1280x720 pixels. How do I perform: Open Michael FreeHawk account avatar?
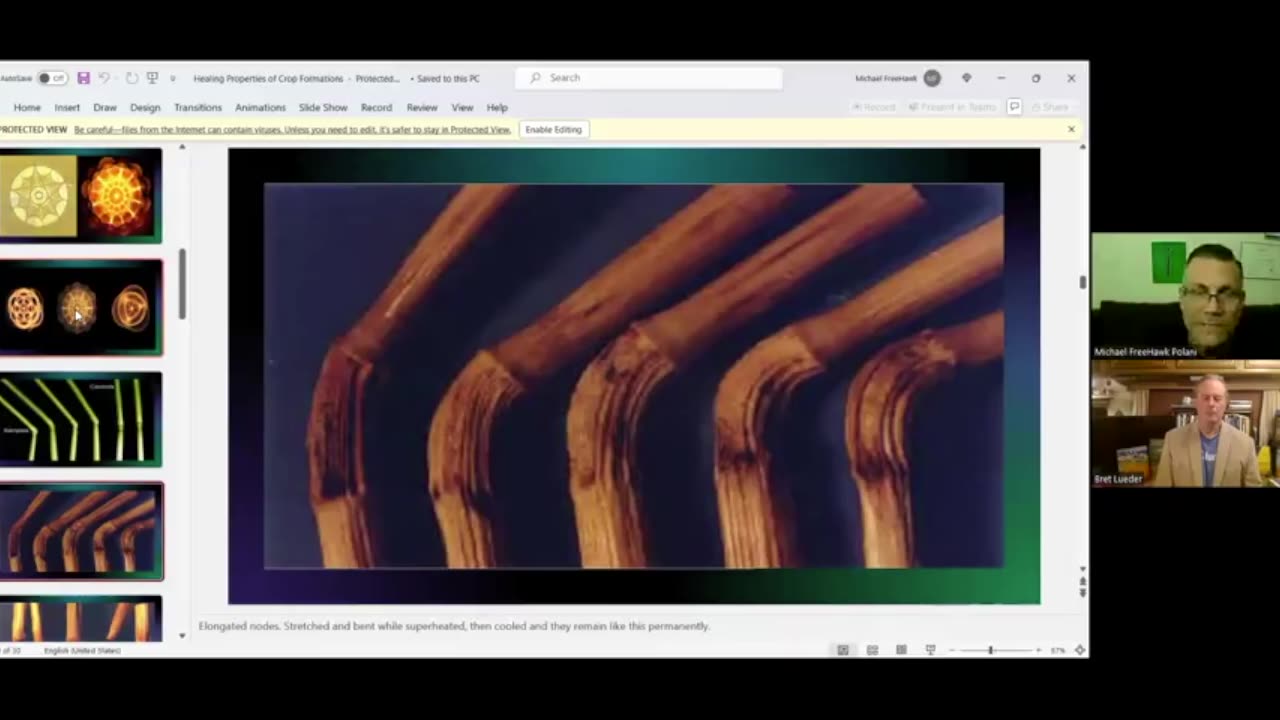[932, 78]
